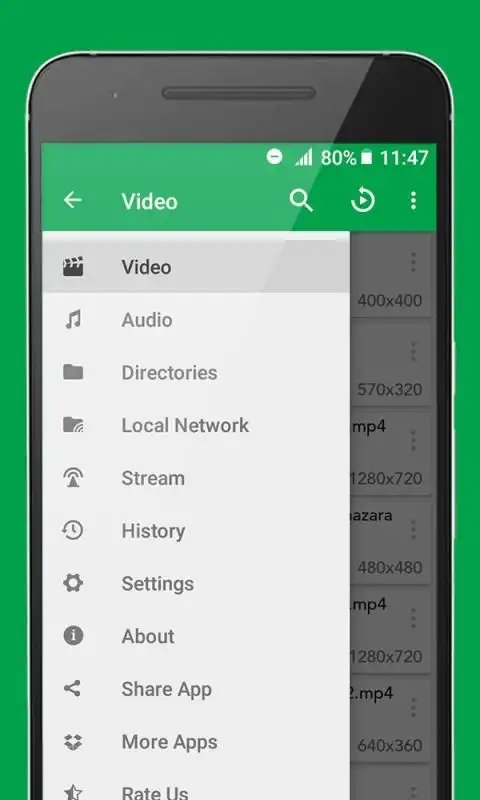The height and width of the screenshot is (800, 480).
Task: Tap the signal strength status icon
Action: pyautogui.click(x=304, y=158)
